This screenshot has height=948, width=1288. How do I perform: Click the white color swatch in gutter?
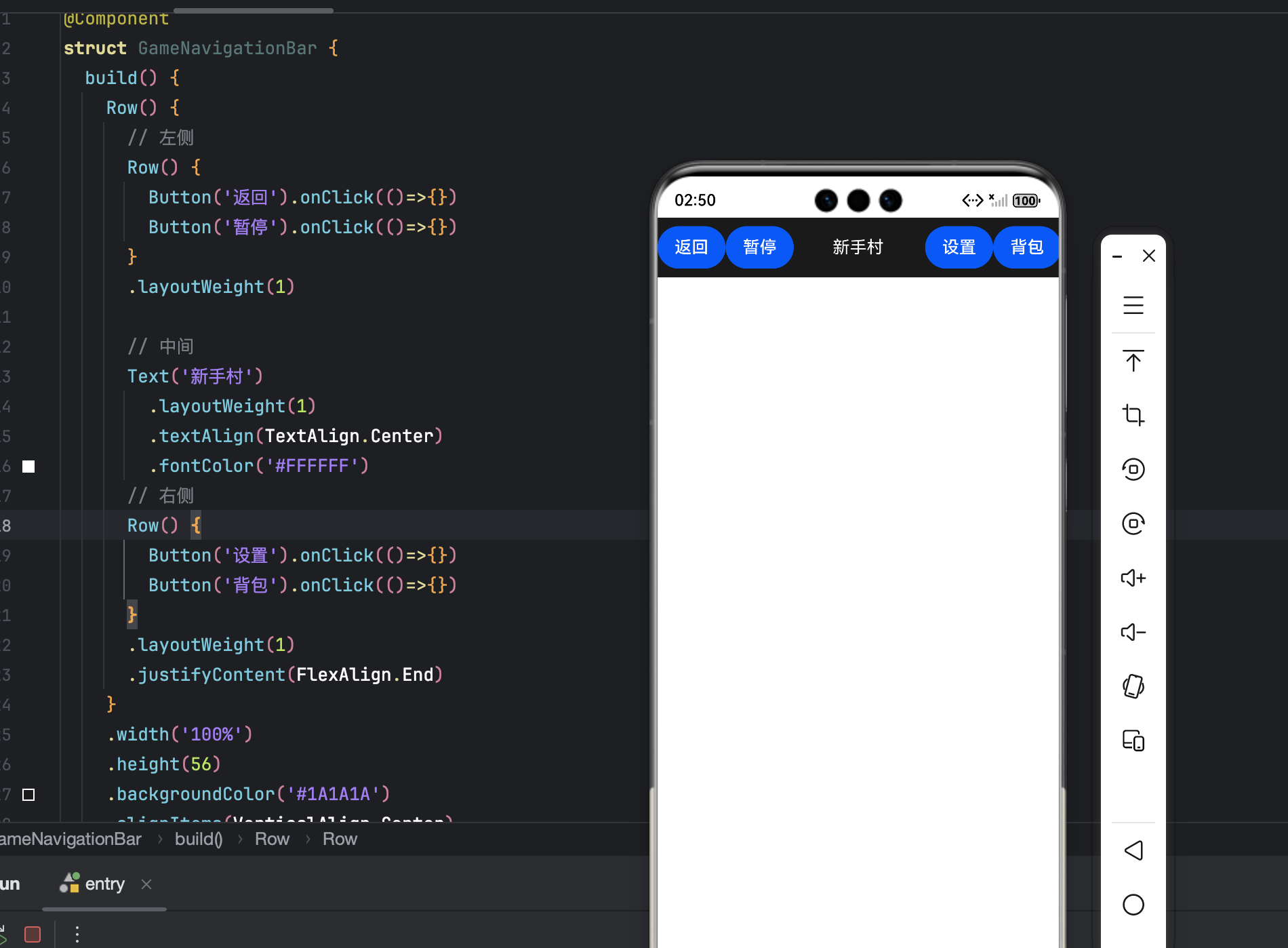[x=28, y=467]
